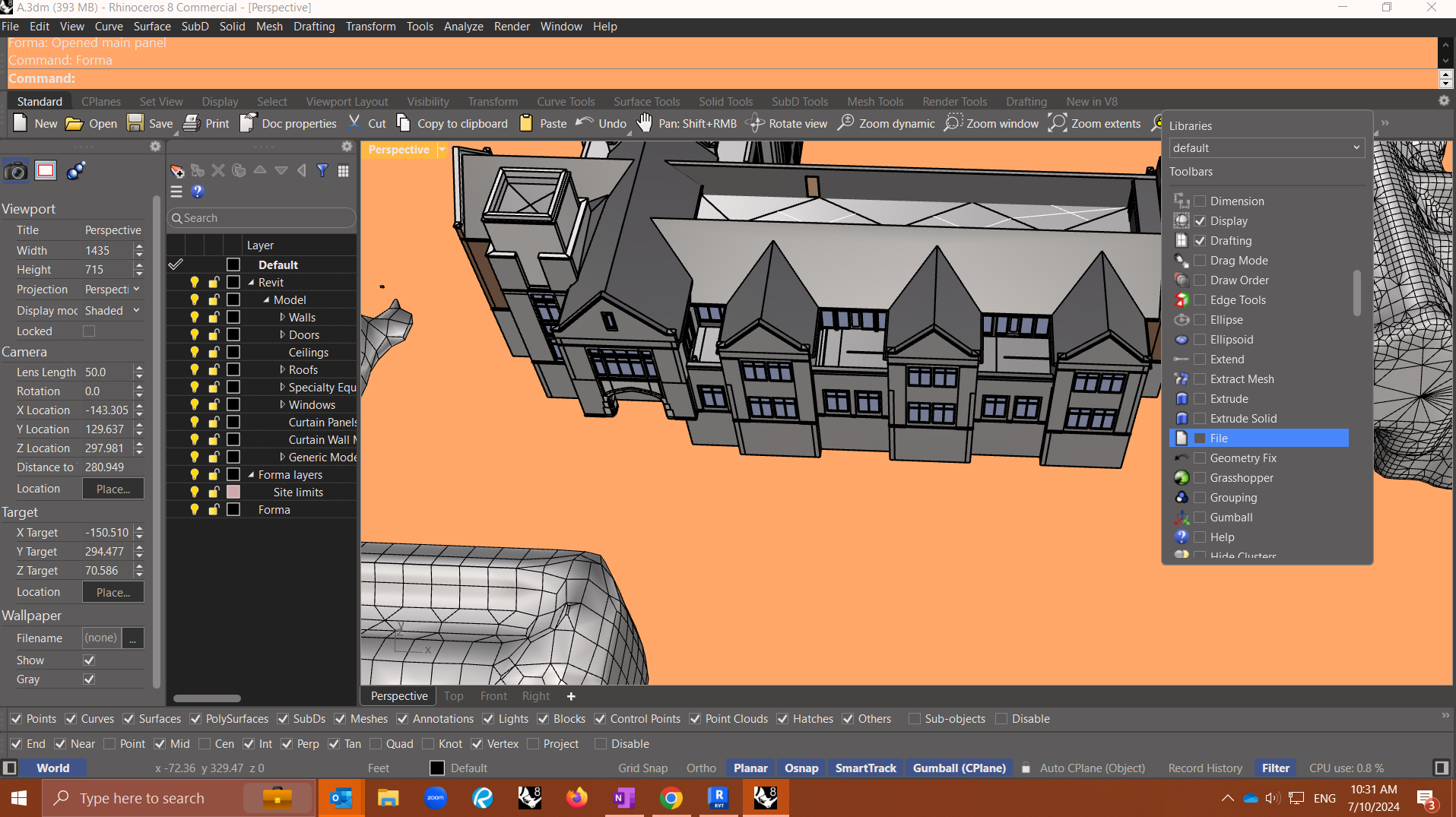Activate the Pan hand tool
This screenshot has height=817, width=1456.
644,123
